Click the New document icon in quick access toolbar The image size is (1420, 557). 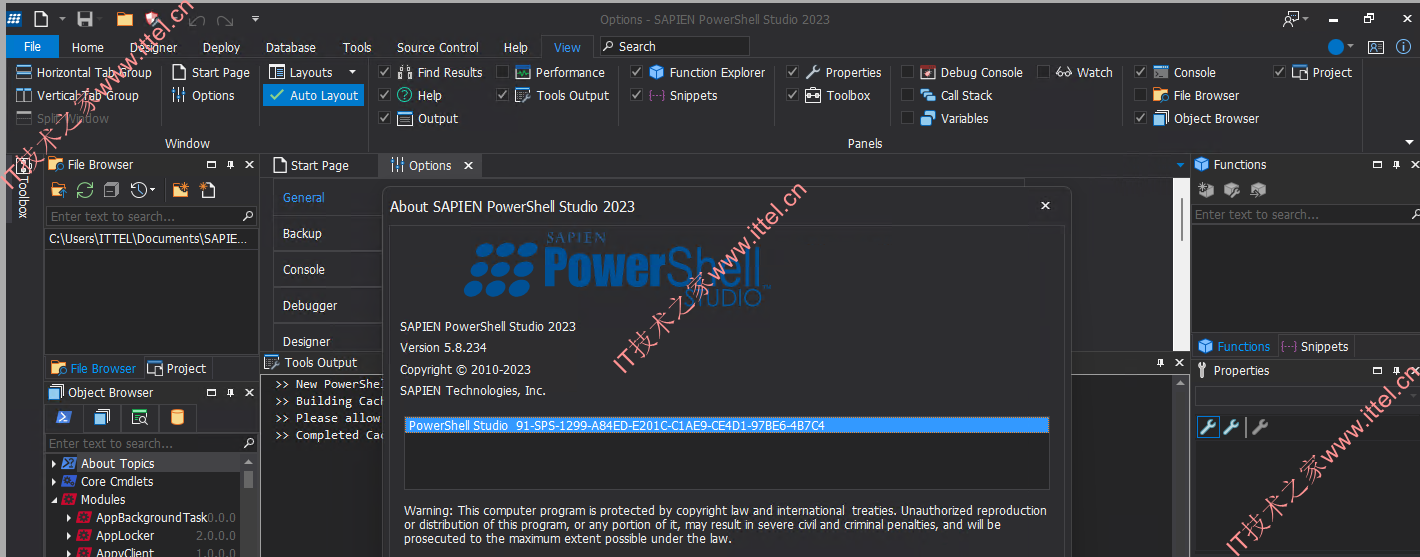(x=41, y=19)
